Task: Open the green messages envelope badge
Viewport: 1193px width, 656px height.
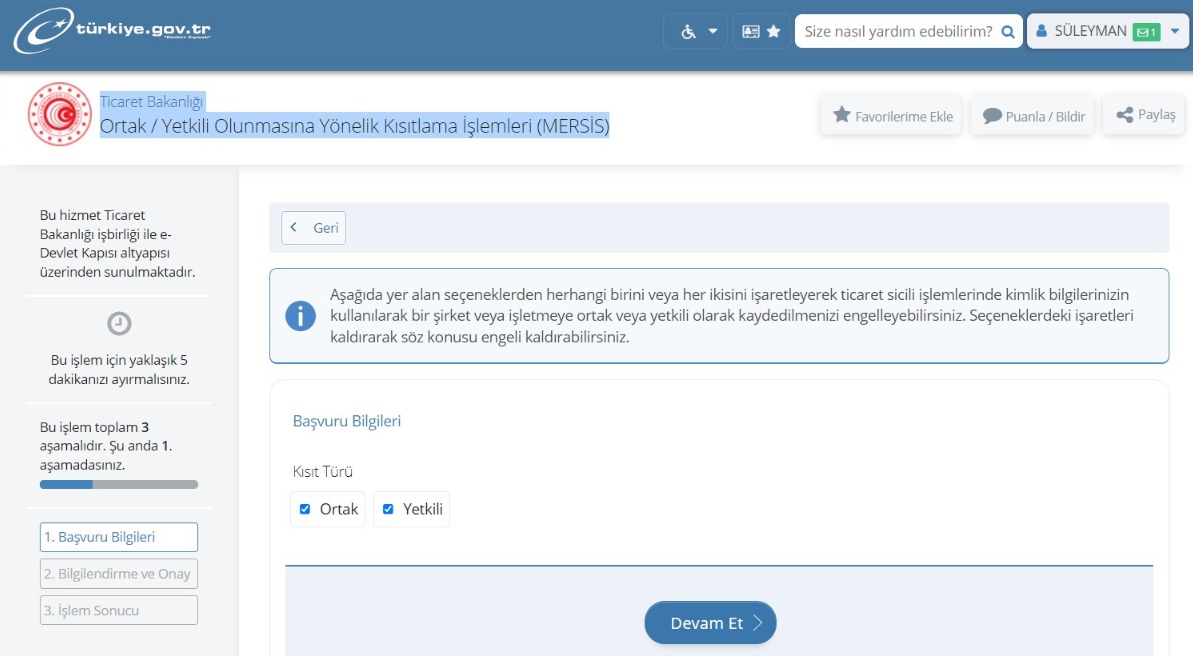Action: [x=1146, y=32]
